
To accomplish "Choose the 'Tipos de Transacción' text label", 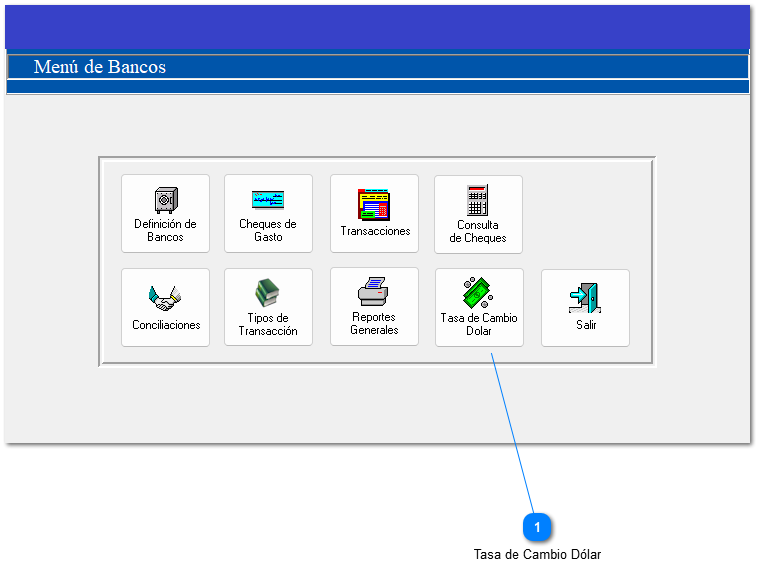I will pyautogui.click(x=268, y=325).
